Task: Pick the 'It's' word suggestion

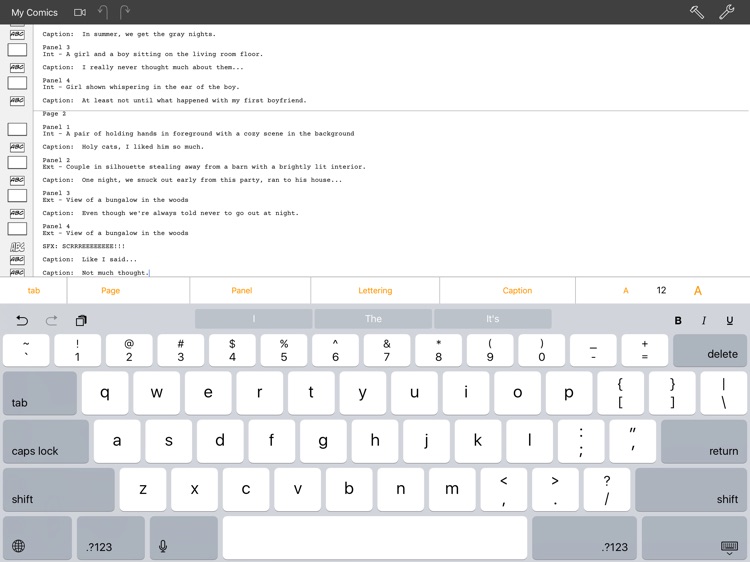Action: tap(493, 319)
